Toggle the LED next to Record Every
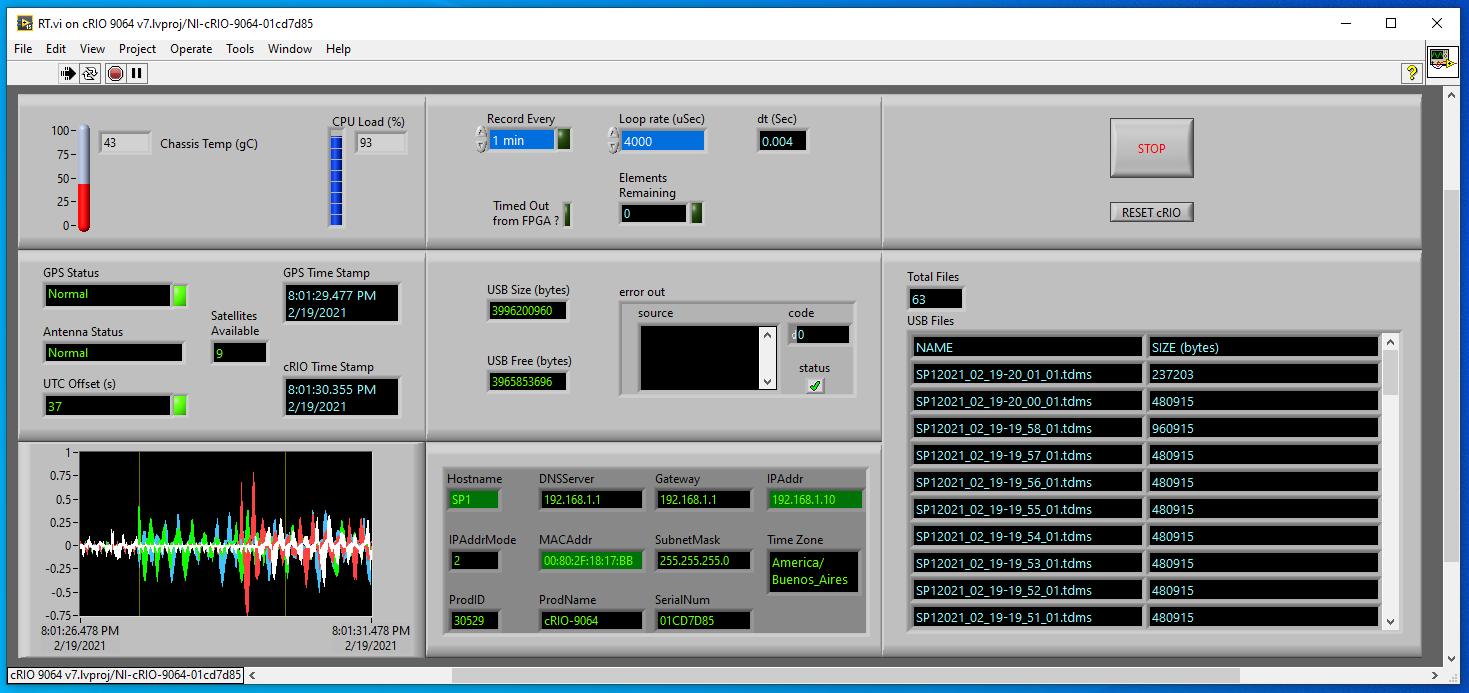Viewport: 1469px width, 693px height. 564,140
